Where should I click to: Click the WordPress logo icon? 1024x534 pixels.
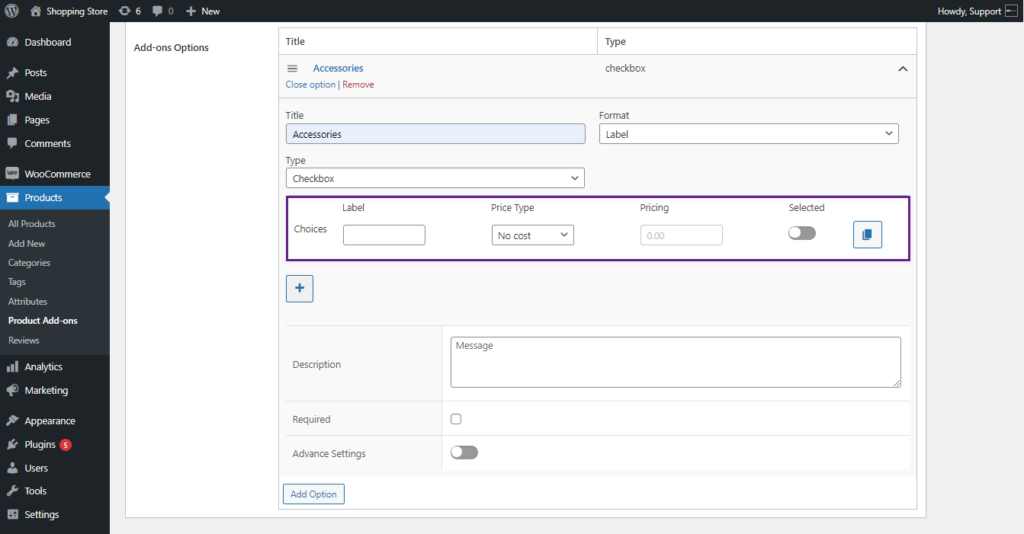(x=12, y=11)
